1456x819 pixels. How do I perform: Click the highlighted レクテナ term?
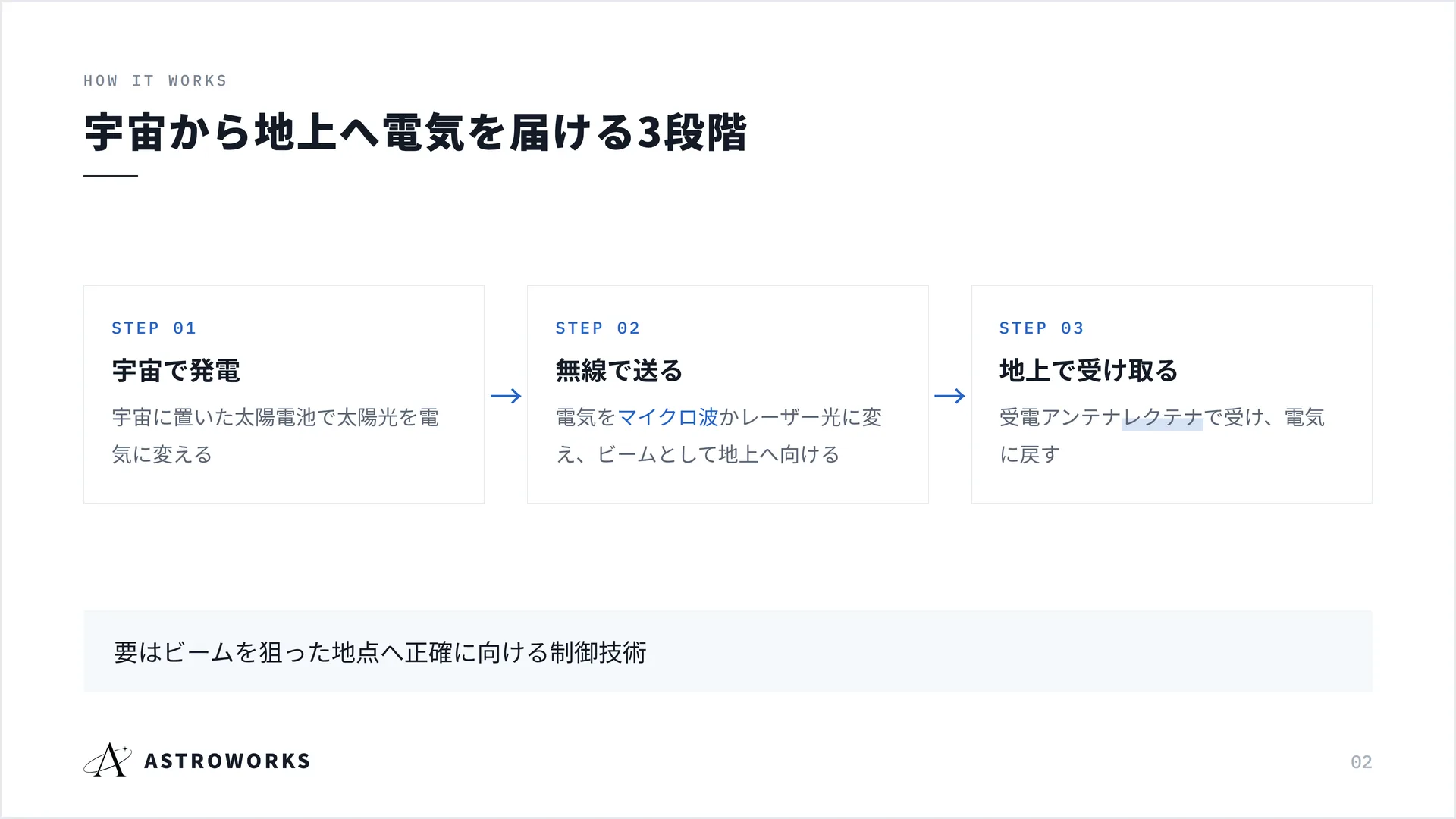[1163, 417]
